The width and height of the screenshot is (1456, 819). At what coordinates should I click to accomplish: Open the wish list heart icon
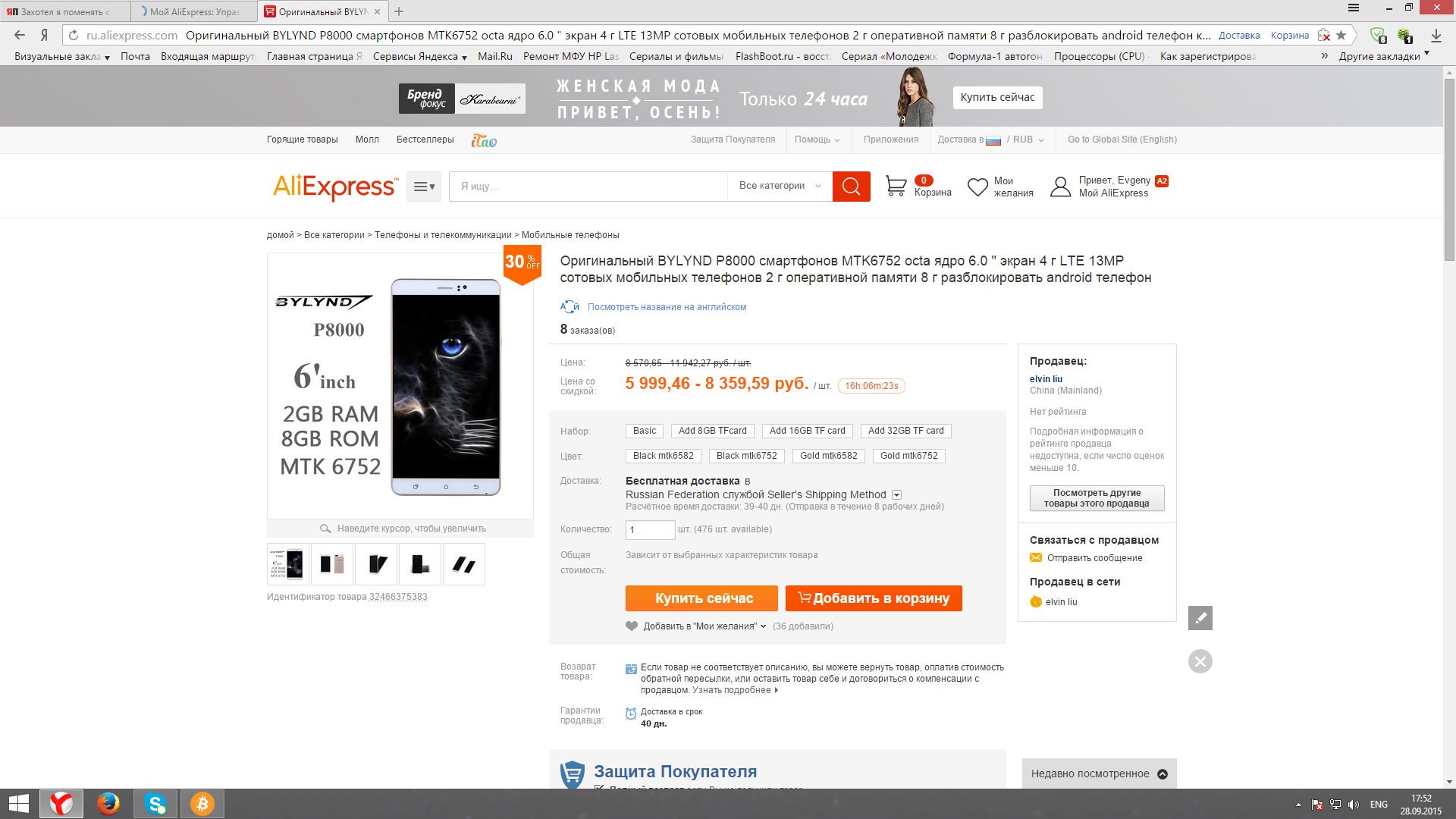977,187
